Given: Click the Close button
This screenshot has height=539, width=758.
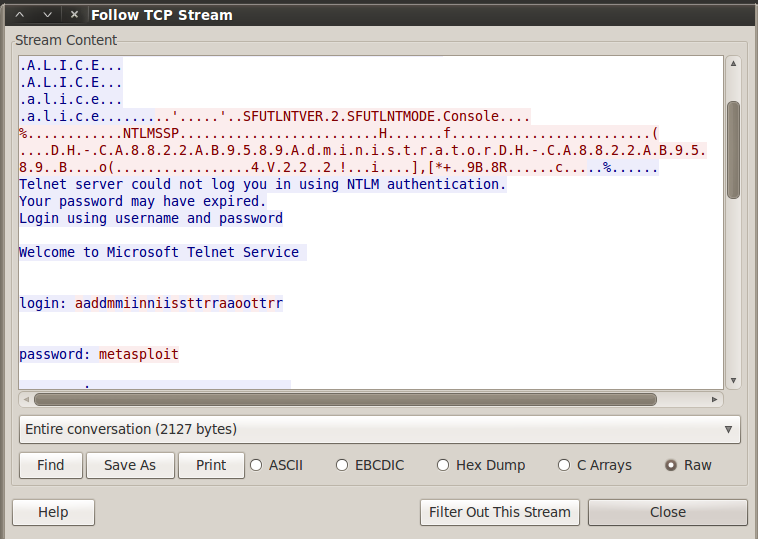Looking at the screenshot, I should (668, 512).
